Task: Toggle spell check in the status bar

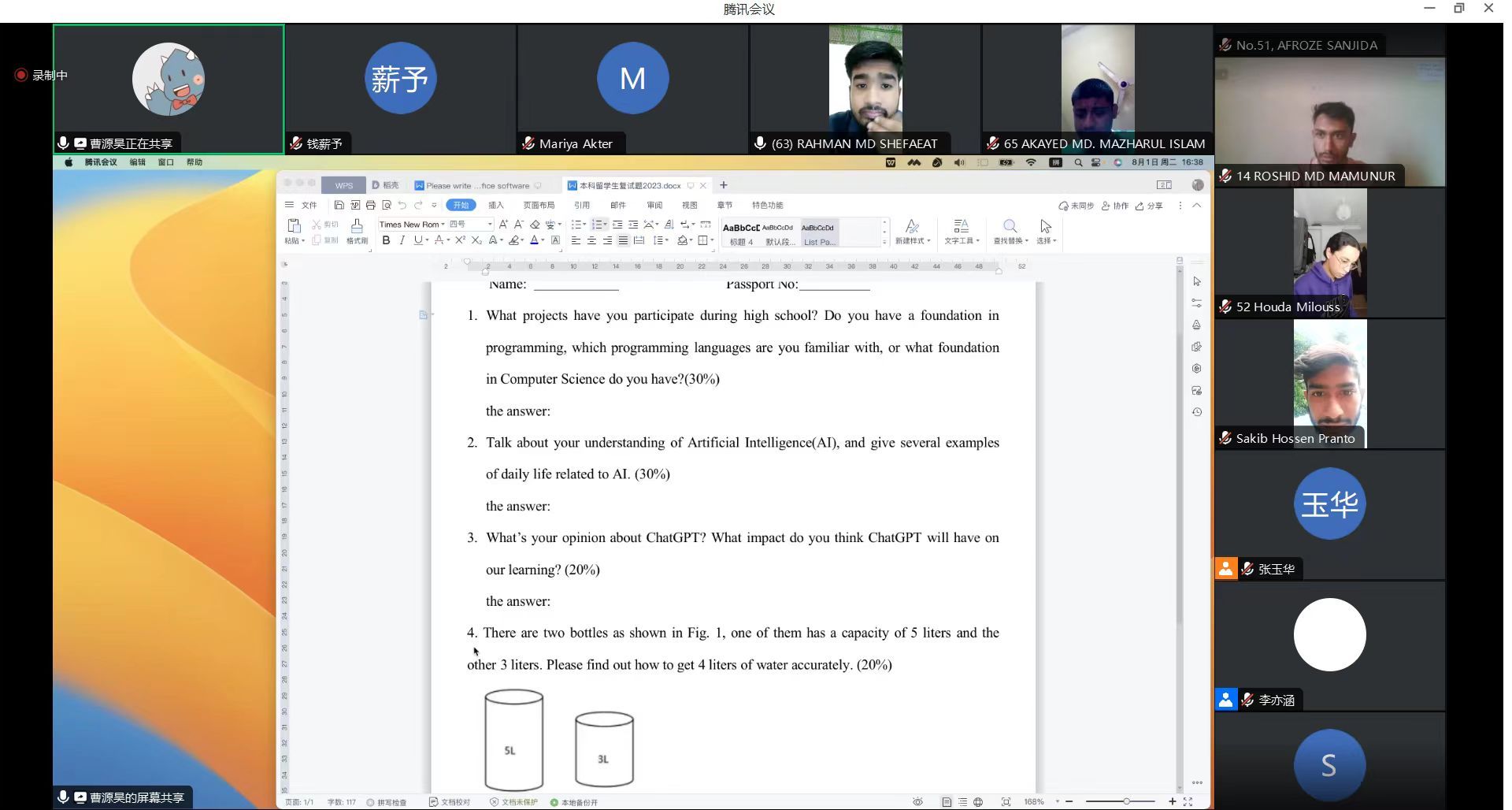Action: click(x=387, y=802)
